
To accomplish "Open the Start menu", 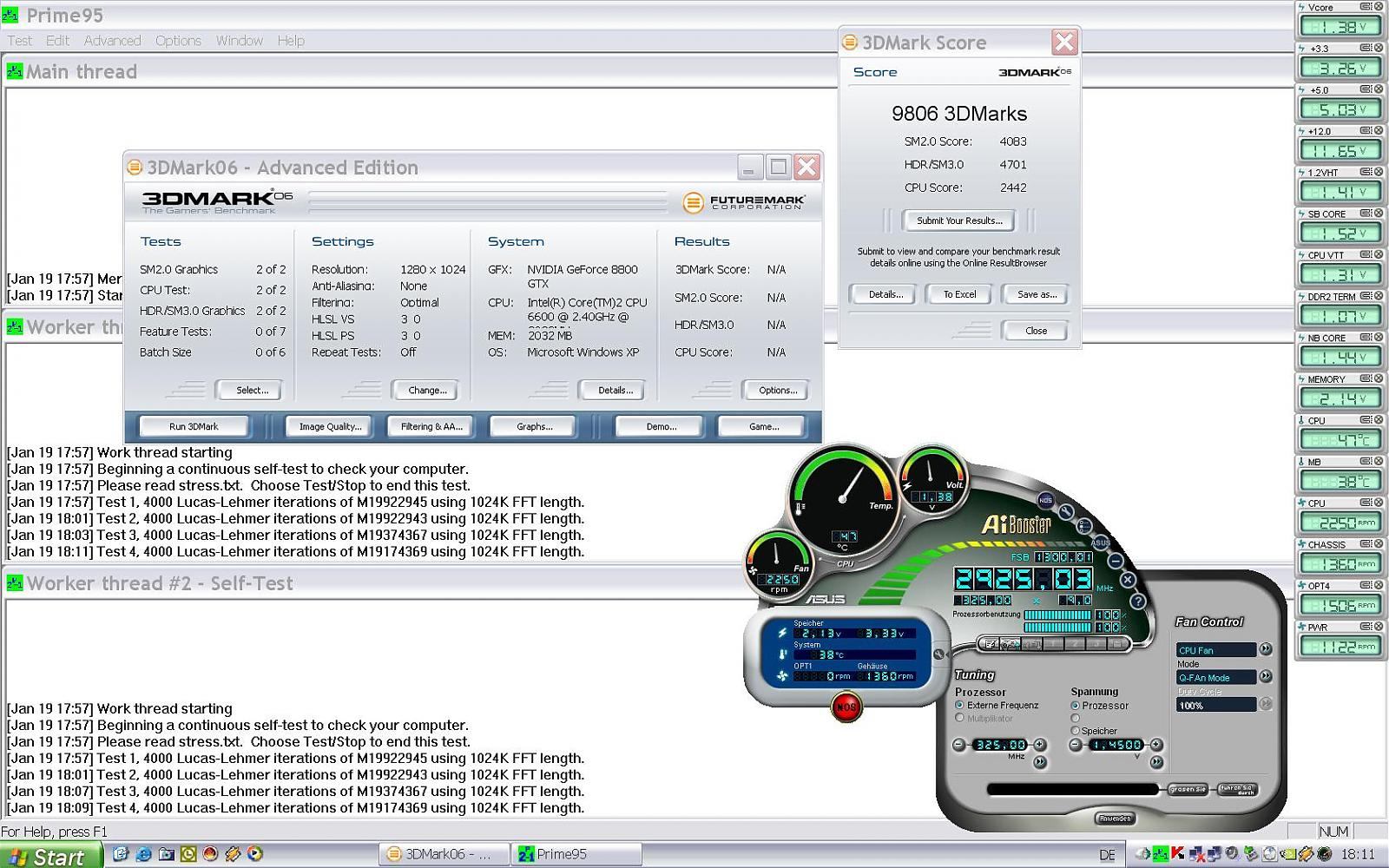I will pos(50,856).
